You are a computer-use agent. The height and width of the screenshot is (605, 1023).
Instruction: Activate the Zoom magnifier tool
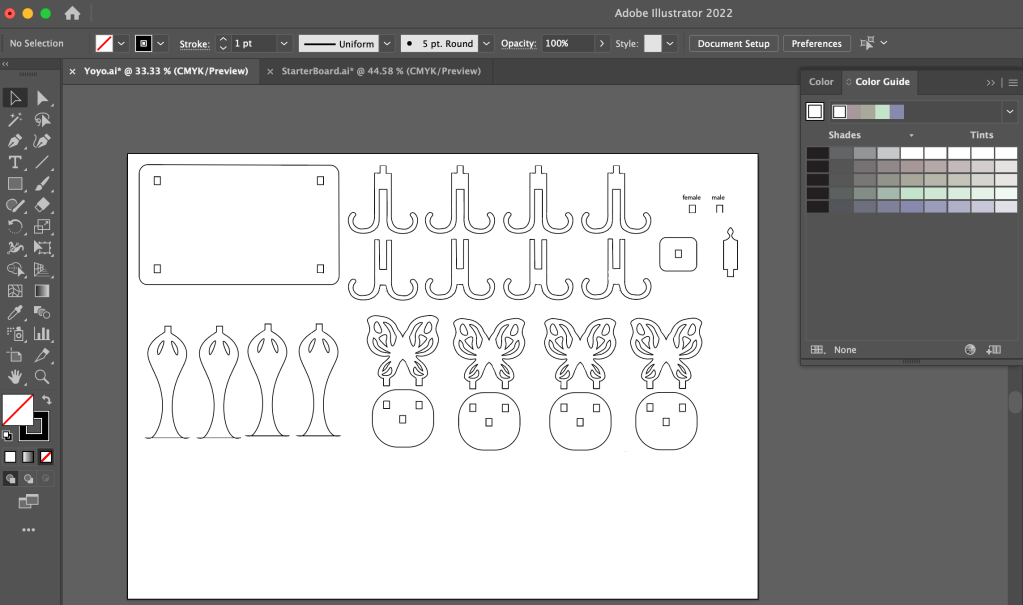click(x=42, y=377)
